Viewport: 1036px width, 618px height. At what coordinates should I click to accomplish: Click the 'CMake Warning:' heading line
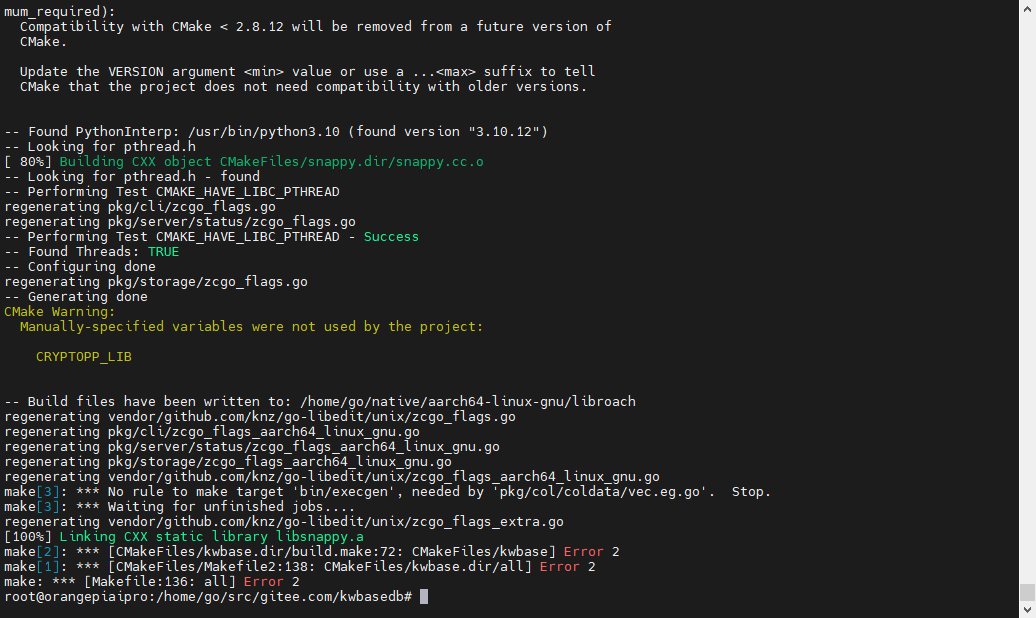coord(59,311)
